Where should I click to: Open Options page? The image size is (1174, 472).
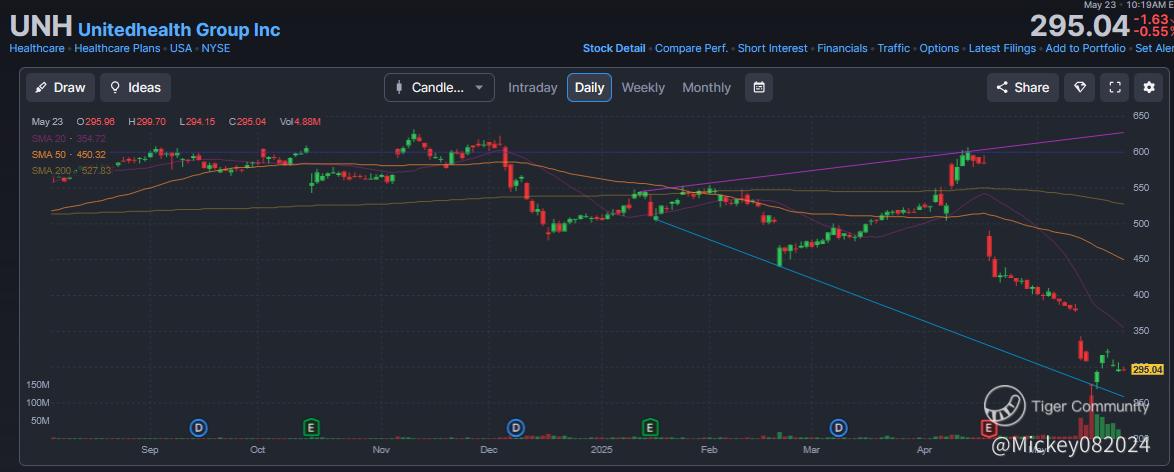pyautogui.click(x=939, y=48)
